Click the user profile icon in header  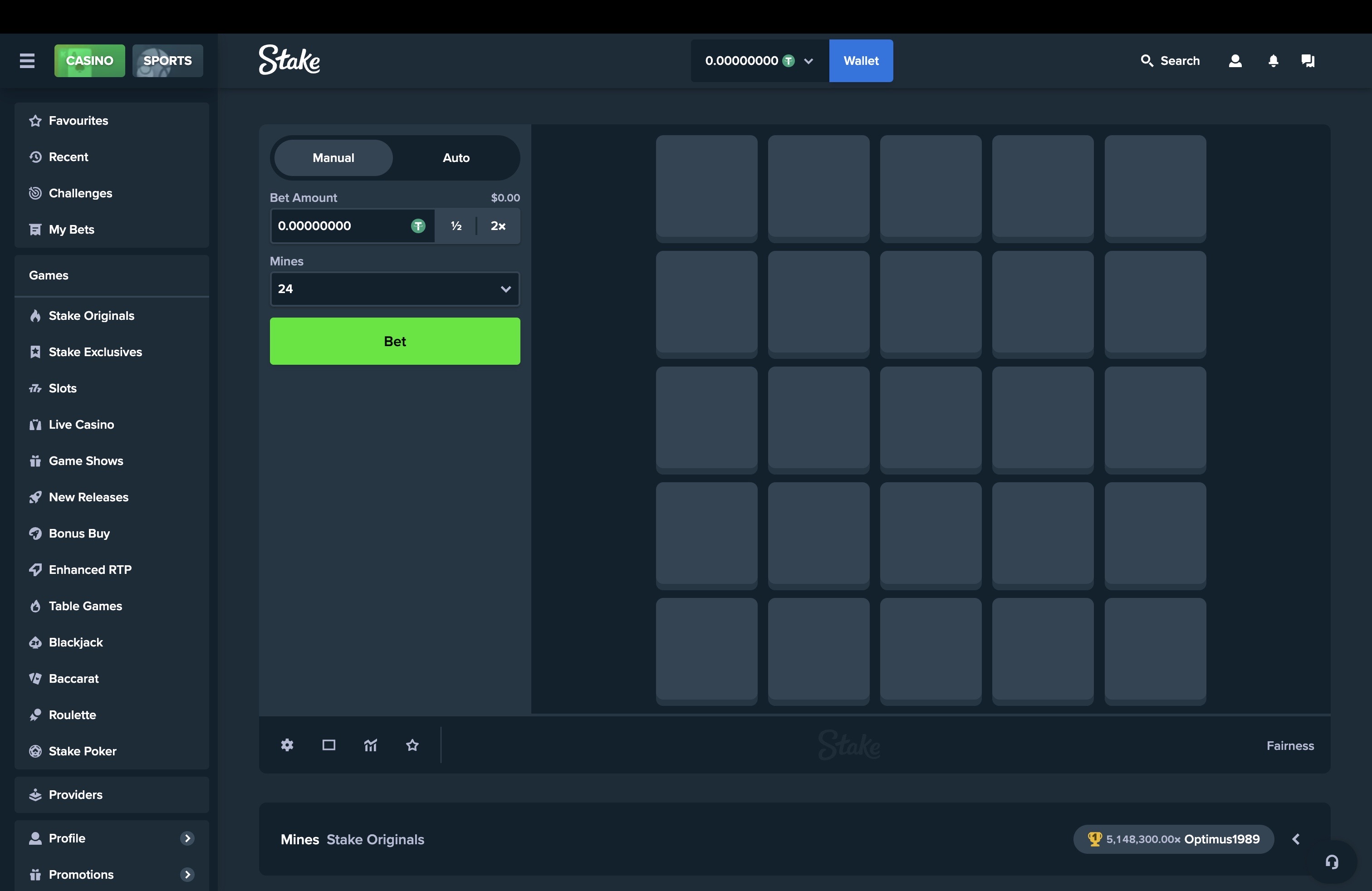point(1235,60)
